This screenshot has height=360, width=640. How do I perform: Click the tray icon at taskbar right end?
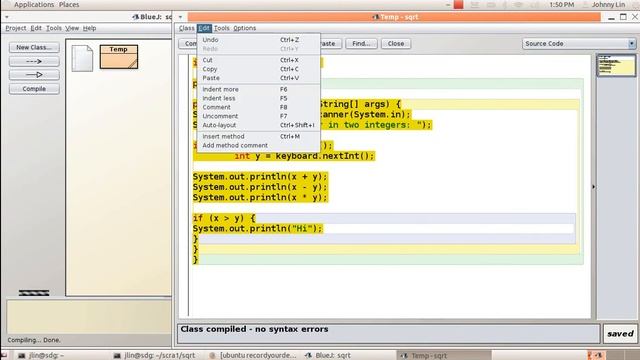[598, 356]
